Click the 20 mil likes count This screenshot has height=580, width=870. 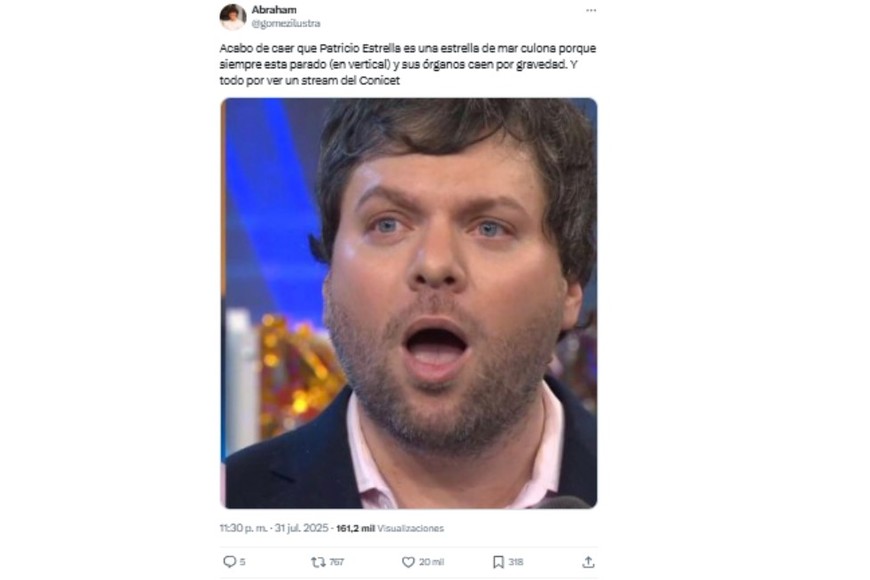(x=432, y=562)
